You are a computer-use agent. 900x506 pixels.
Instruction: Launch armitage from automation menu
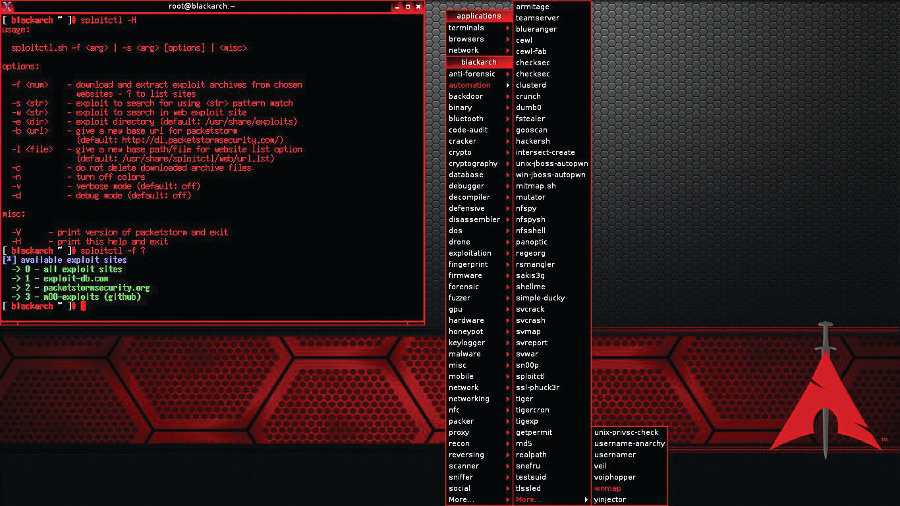click(x=533, y=7)
